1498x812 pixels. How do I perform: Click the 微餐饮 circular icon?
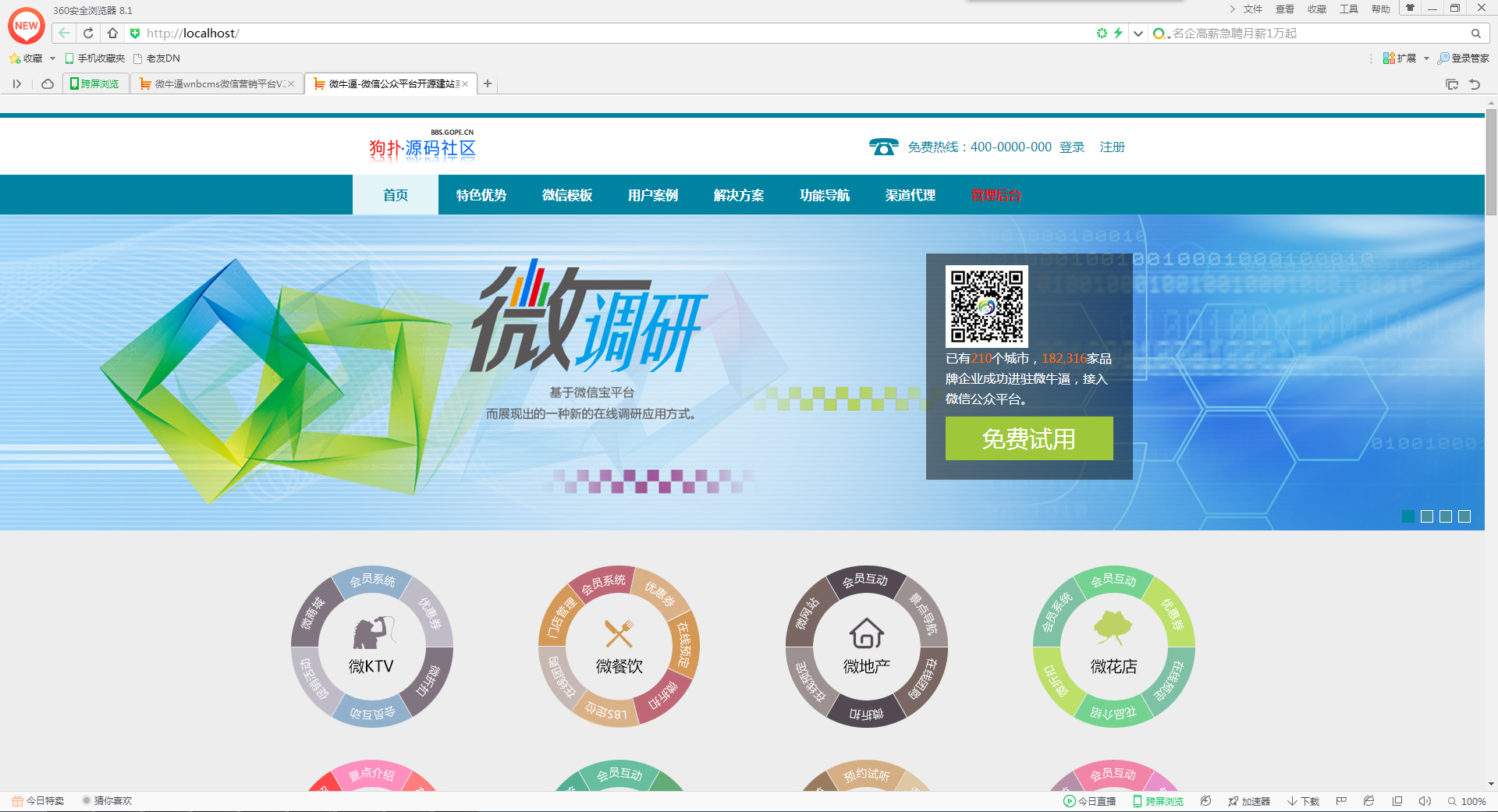[x=619, y=647]
